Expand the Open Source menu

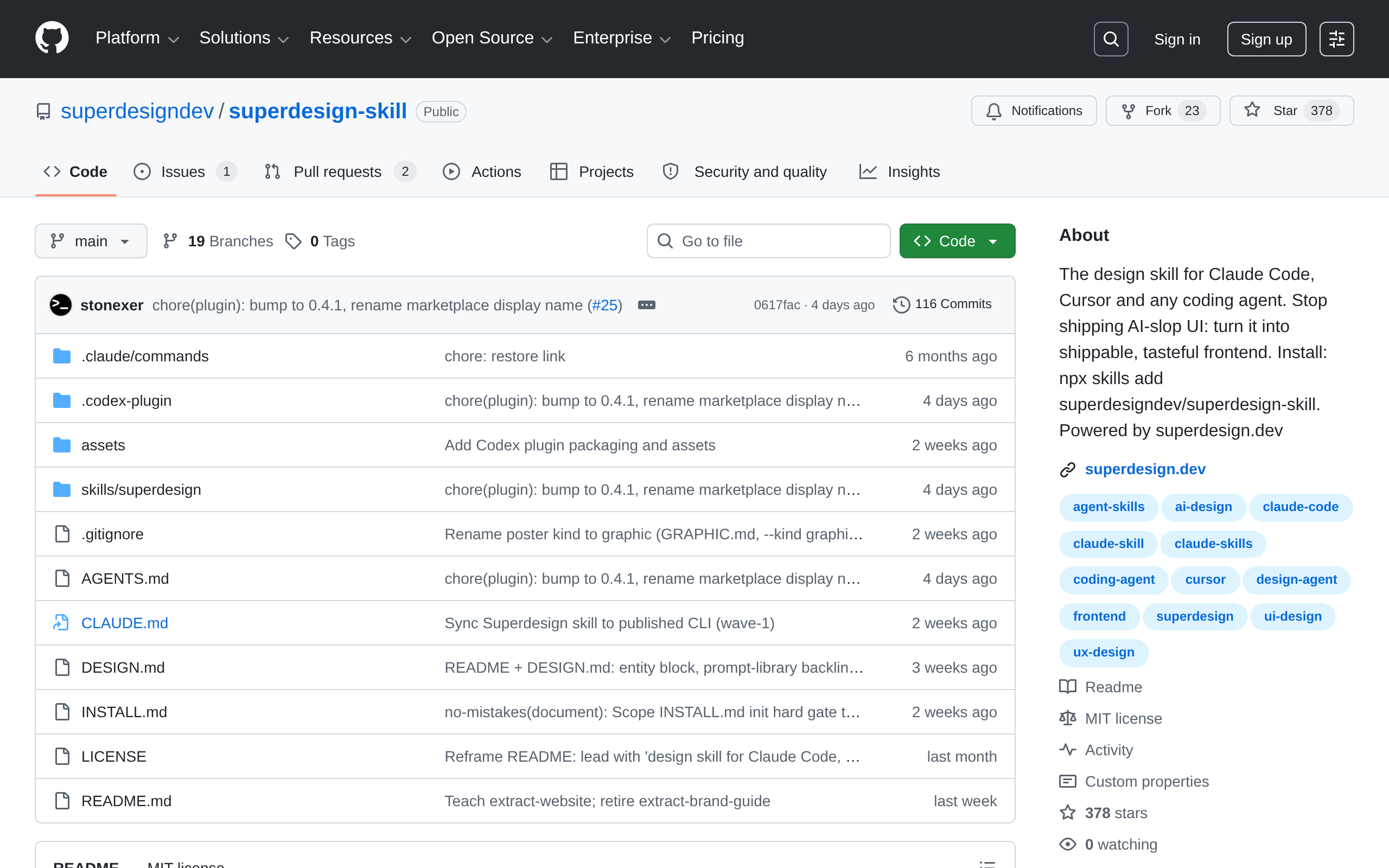click(492, 38)
